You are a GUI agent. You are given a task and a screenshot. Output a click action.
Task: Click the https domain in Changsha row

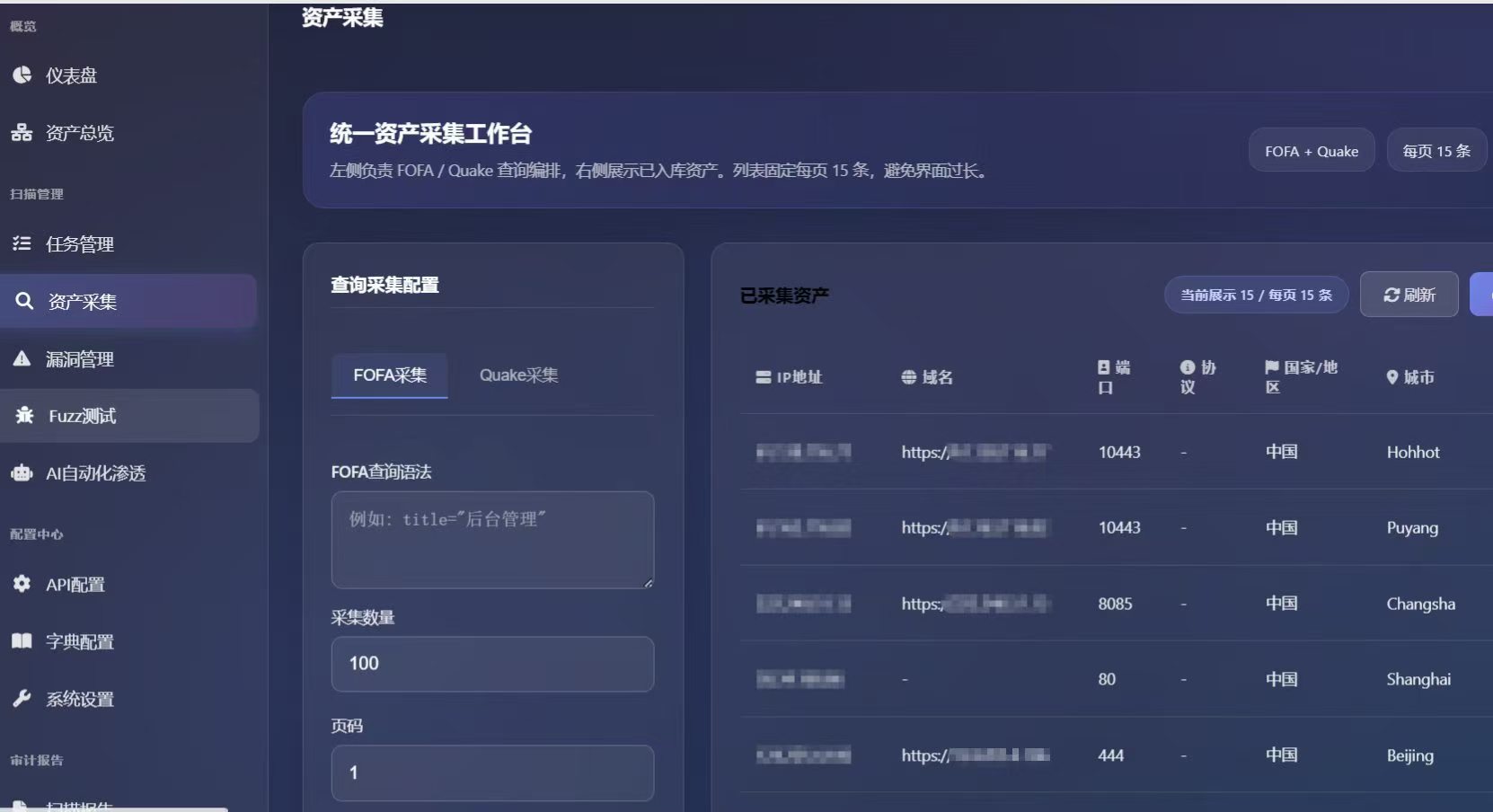[976, 604]
